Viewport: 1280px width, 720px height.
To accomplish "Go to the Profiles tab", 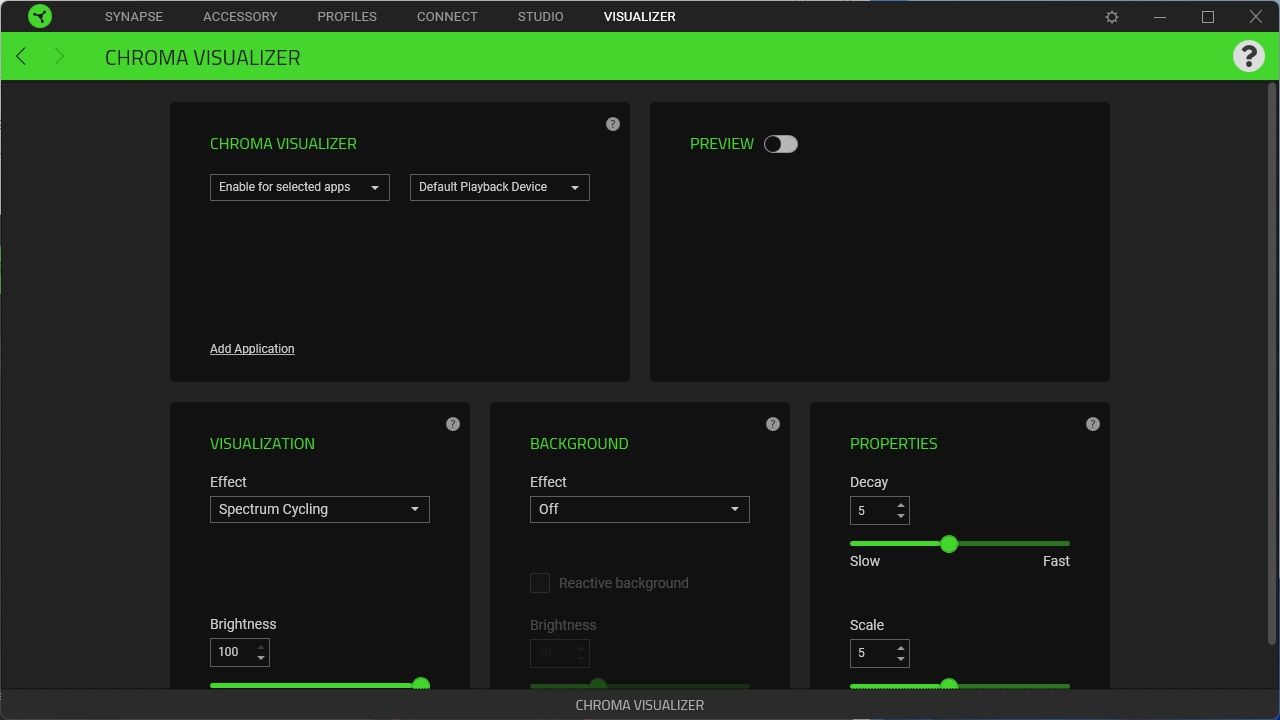I will [347, 17].
